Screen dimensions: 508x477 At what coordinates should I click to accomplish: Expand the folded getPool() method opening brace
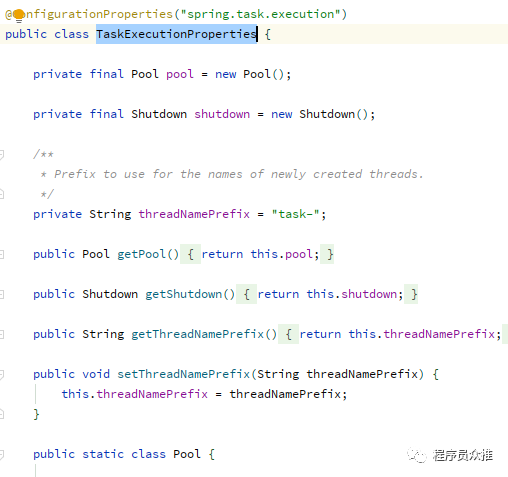[190, 254]
